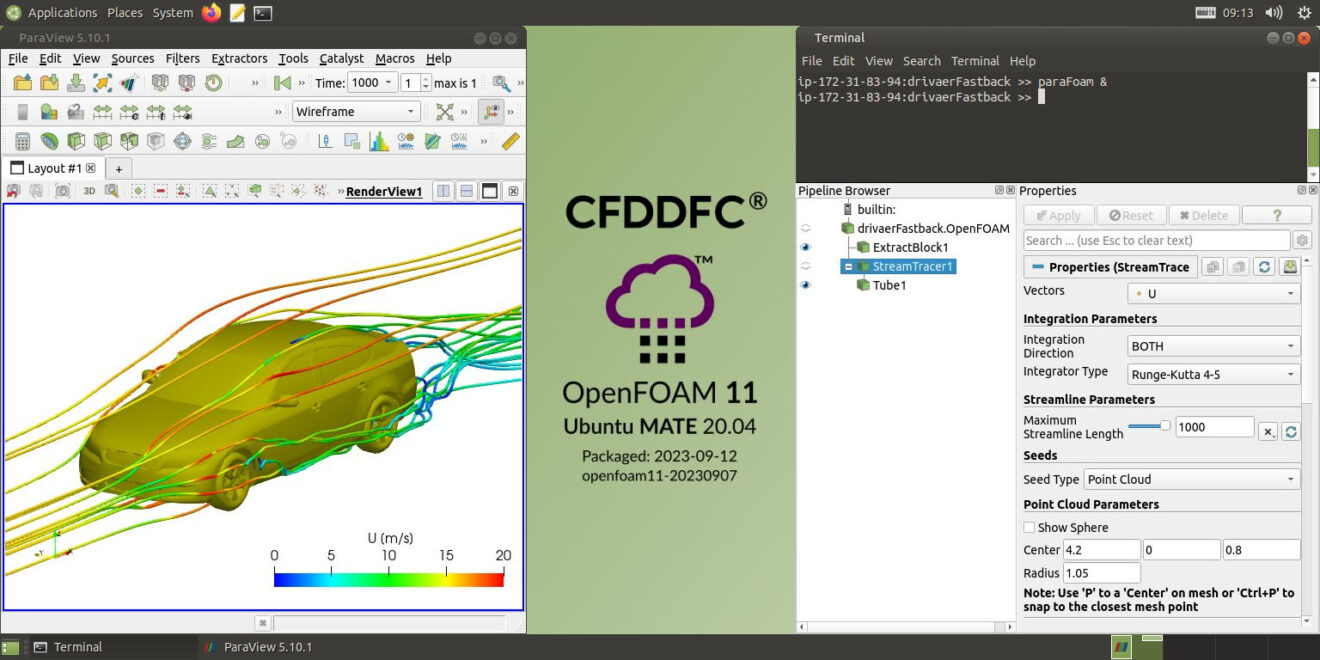Select the Clip filter icon
1320x660 pixels.
click(x=77, y=140)
